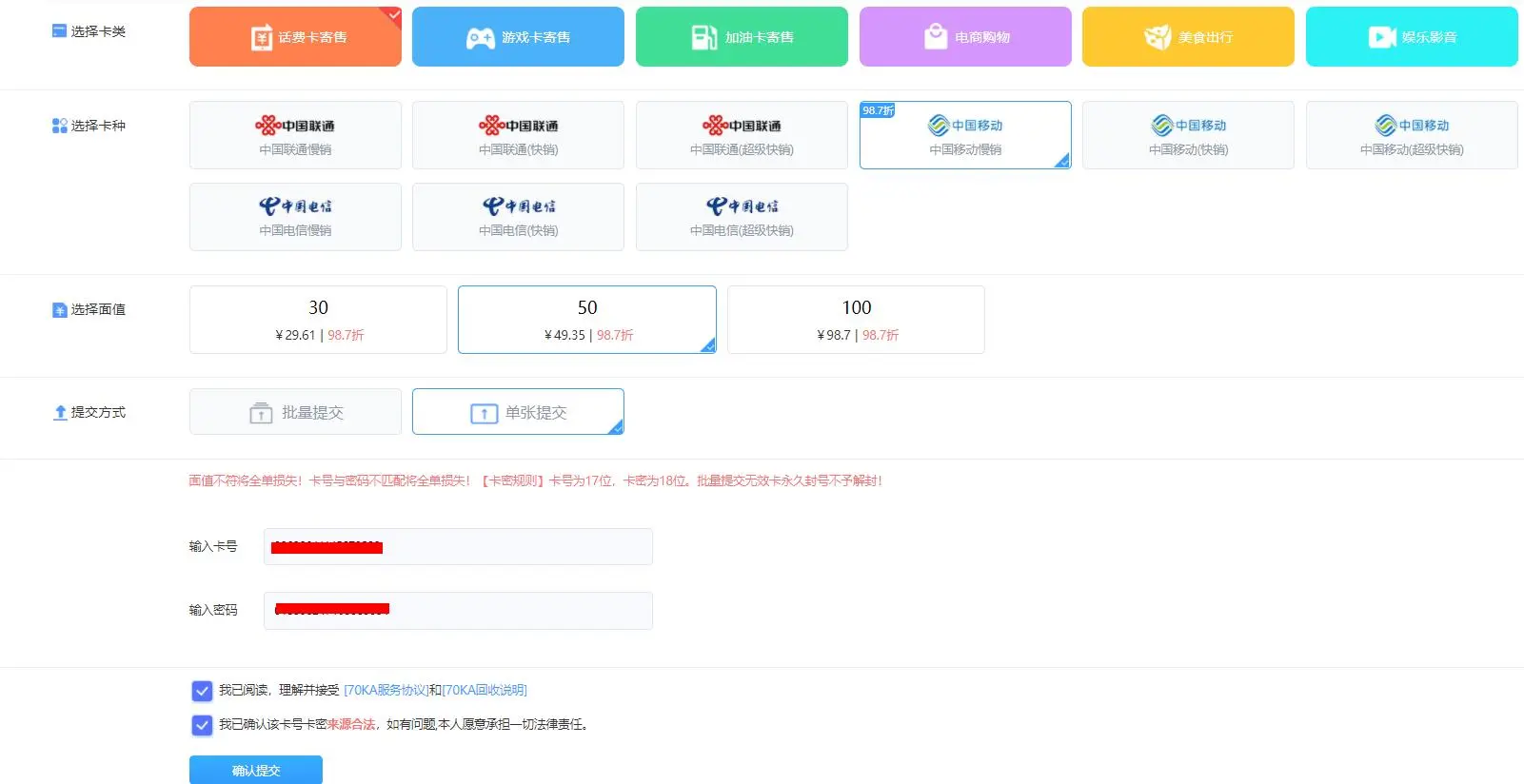Click the fuel pump icon in 加油卡寄售
1524x784 pixels.
click(x=704, y=37)
